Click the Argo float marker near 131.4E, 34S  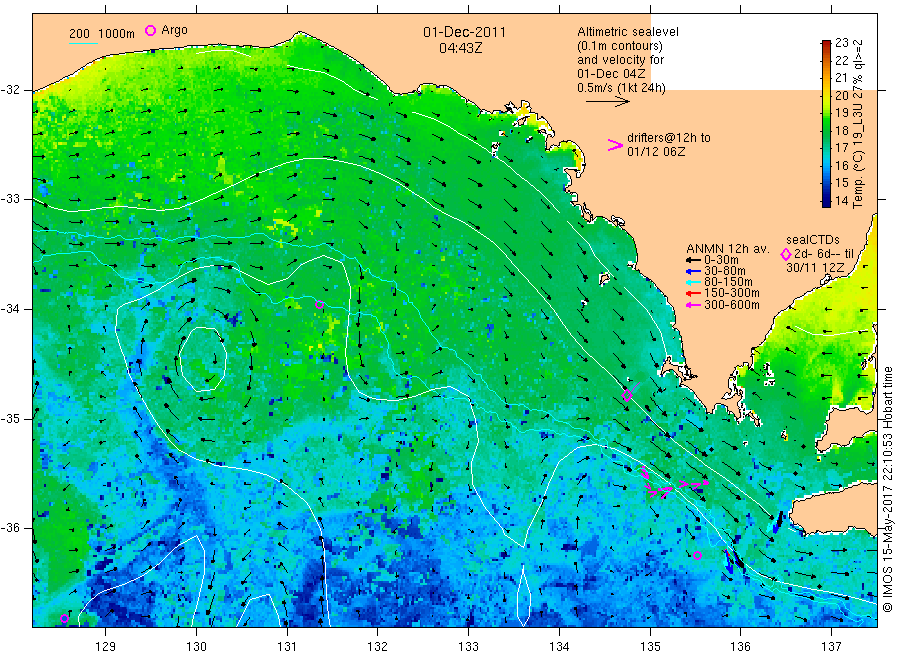click(320, 305)
